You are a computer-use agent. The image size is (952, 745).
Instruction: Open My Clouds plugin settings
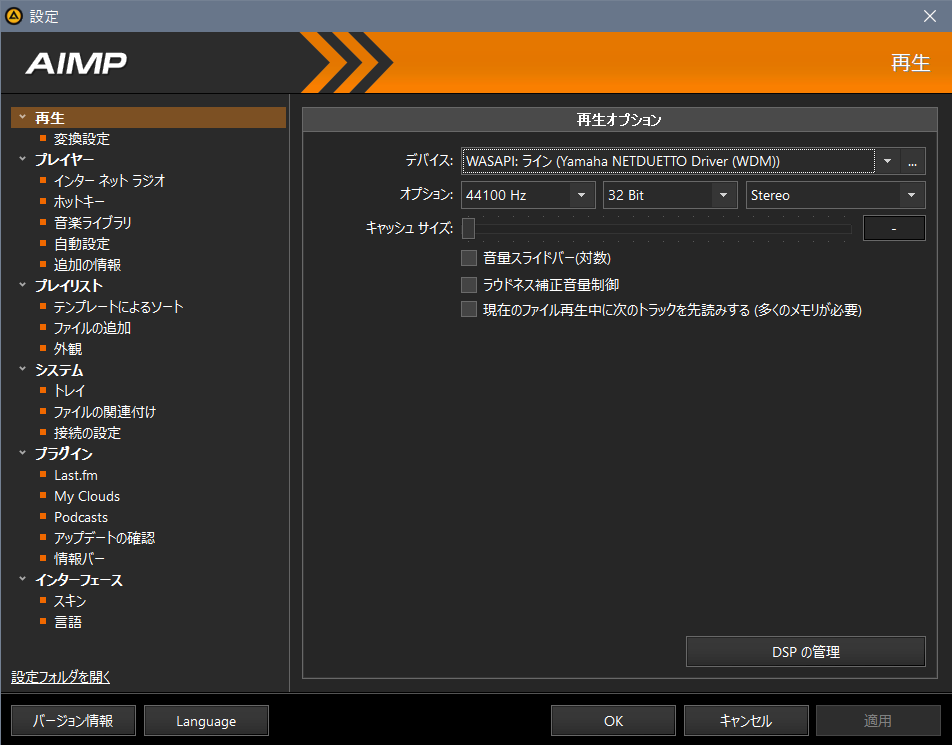pos(87,496)
